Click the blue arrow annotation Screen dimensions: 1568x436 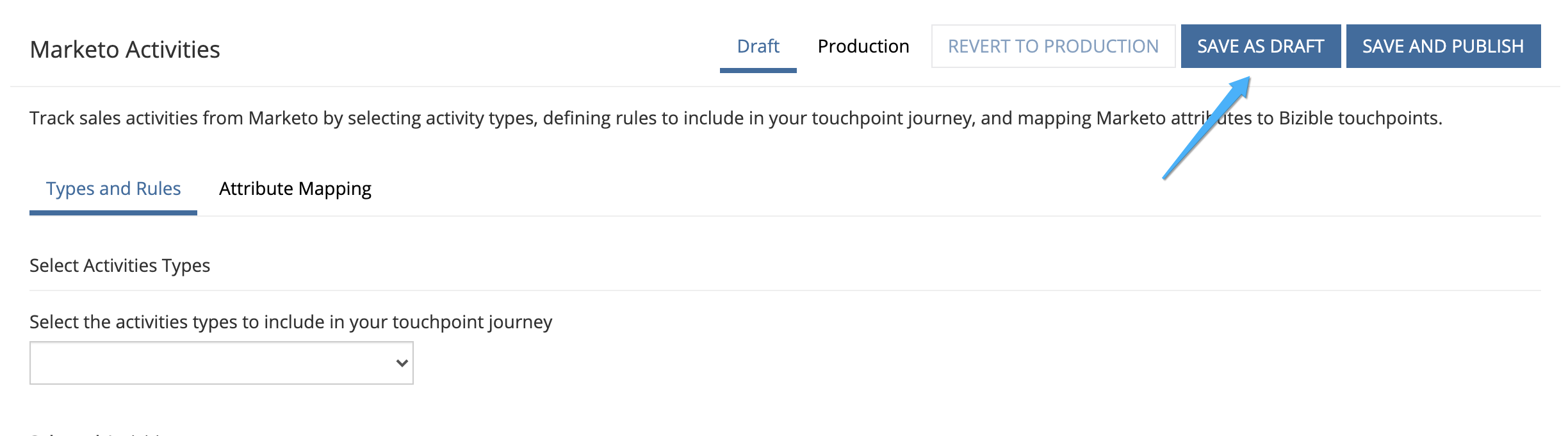point(1206,128)
